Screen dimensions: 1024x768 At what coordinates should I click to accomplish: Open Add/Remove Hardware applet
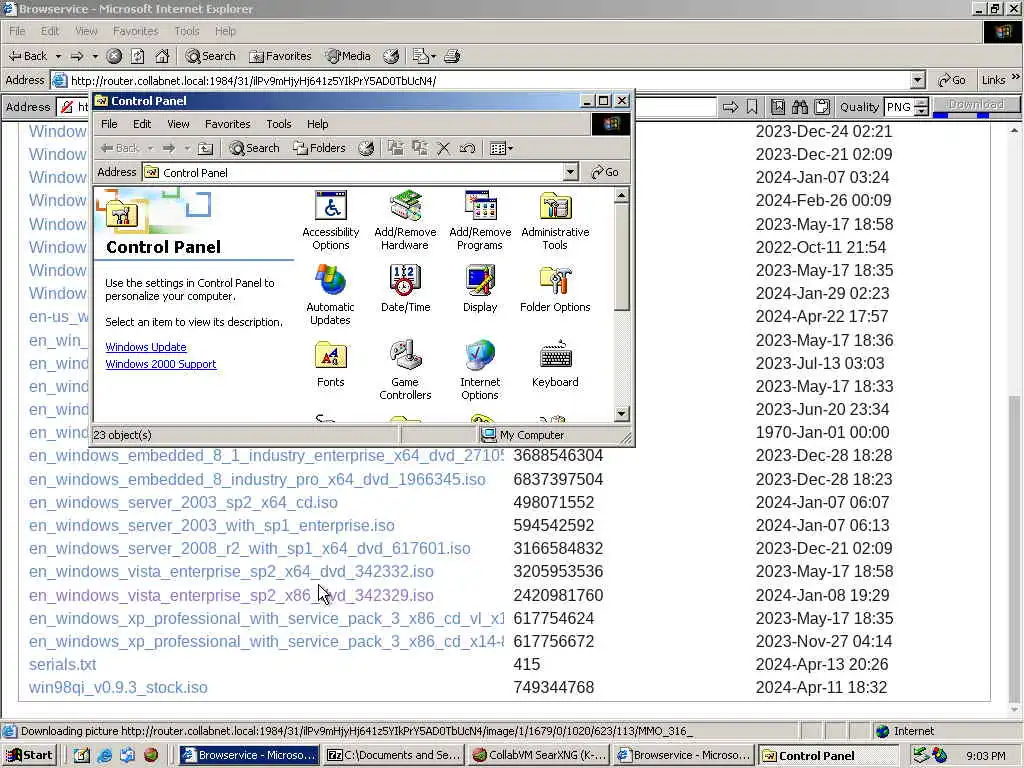coord(405,221)
